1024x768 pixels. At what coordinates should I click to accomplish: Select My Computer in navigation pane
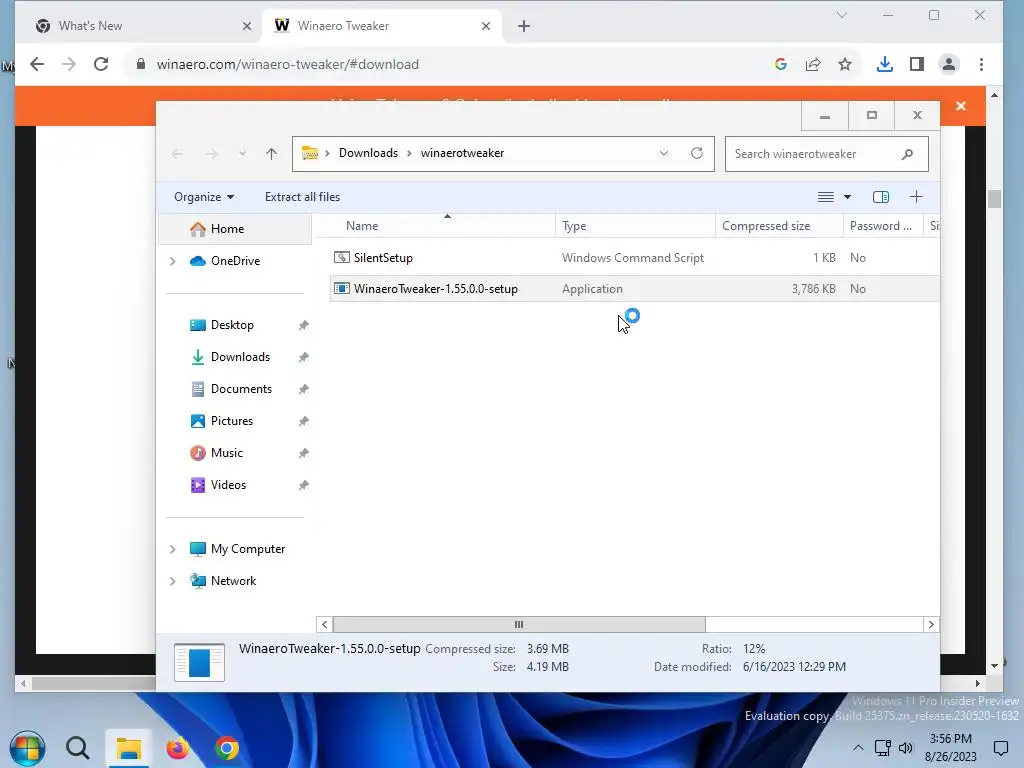coord(248,549)
